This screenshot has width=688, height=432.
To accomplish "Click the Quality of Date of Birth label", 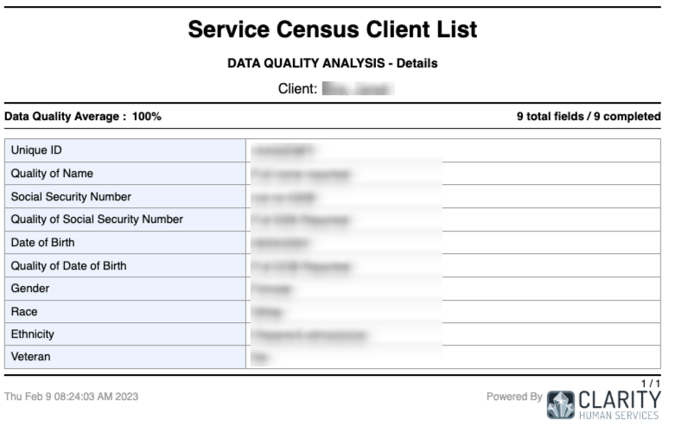I will (x=68, y=265).
